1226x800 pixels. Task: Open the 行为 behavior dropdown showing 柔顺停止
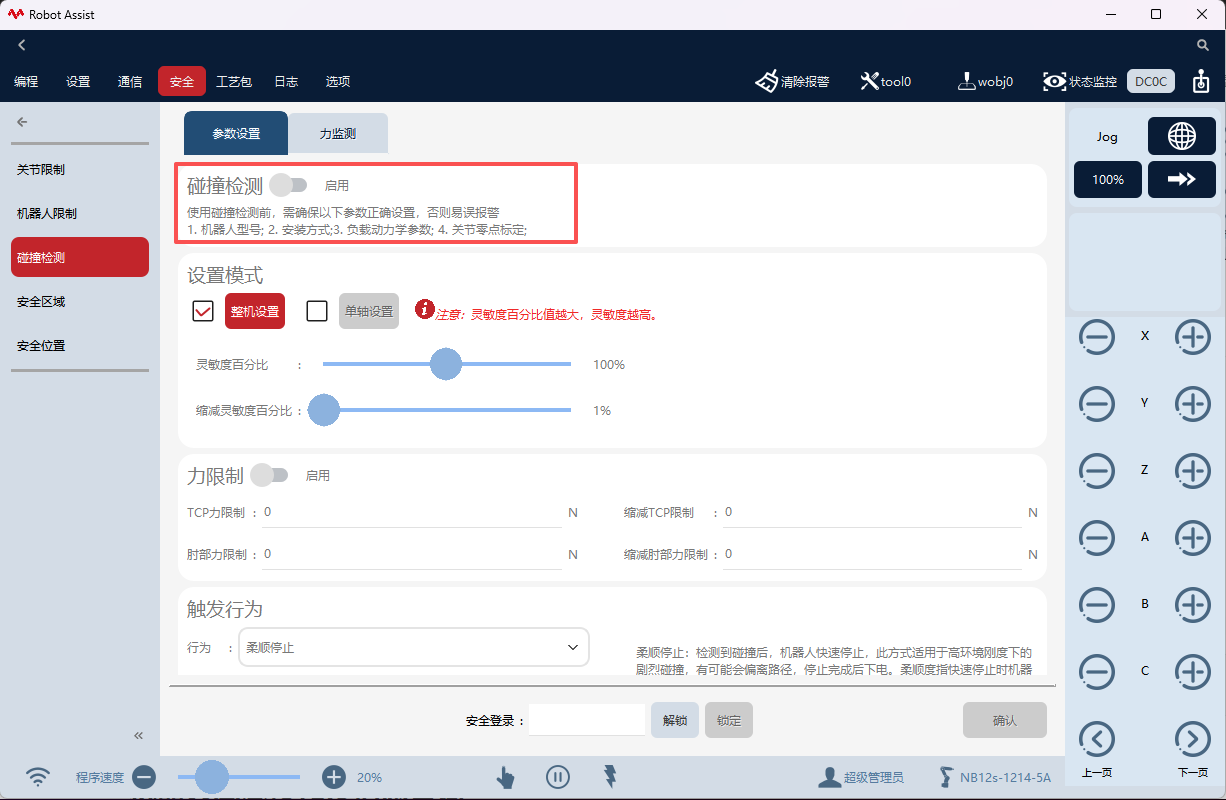413,647
